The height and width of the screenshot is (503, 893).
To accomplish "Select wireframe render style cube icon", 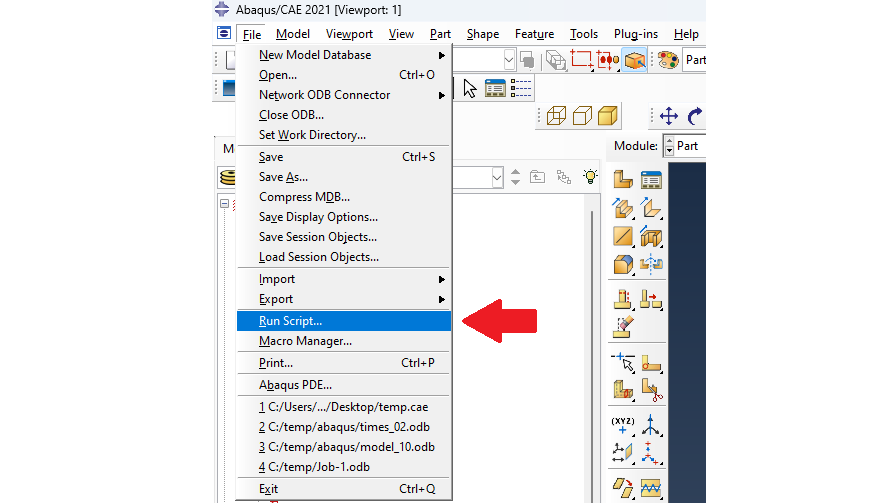I will pyautogui.click(x=555, y=116).
